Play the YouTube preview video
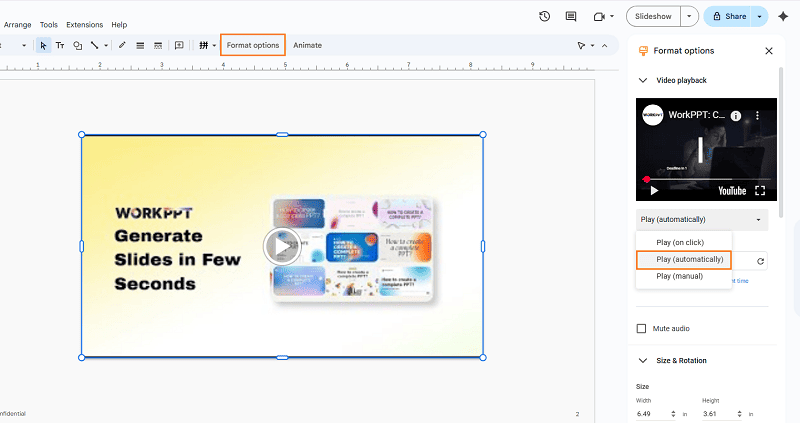Image resolution: width=800 pixels, height=423 pixels. 654,191
